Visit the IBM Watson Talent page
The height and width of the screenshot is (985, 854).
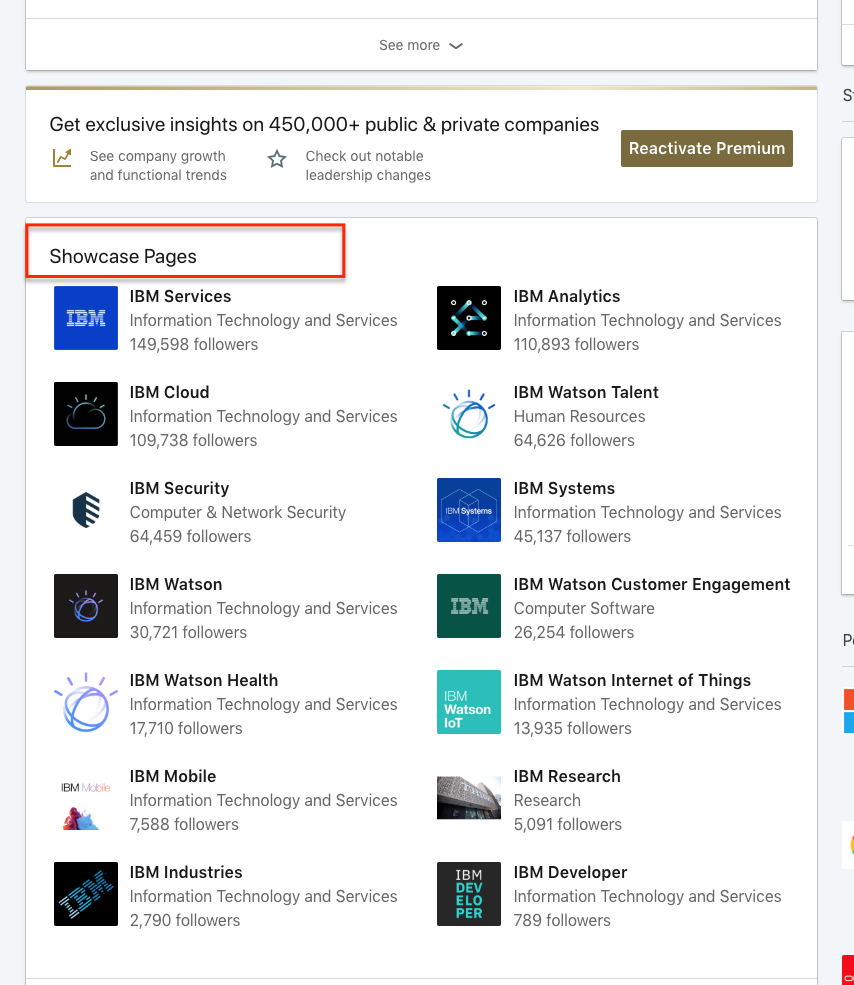[x=586, y=393]
